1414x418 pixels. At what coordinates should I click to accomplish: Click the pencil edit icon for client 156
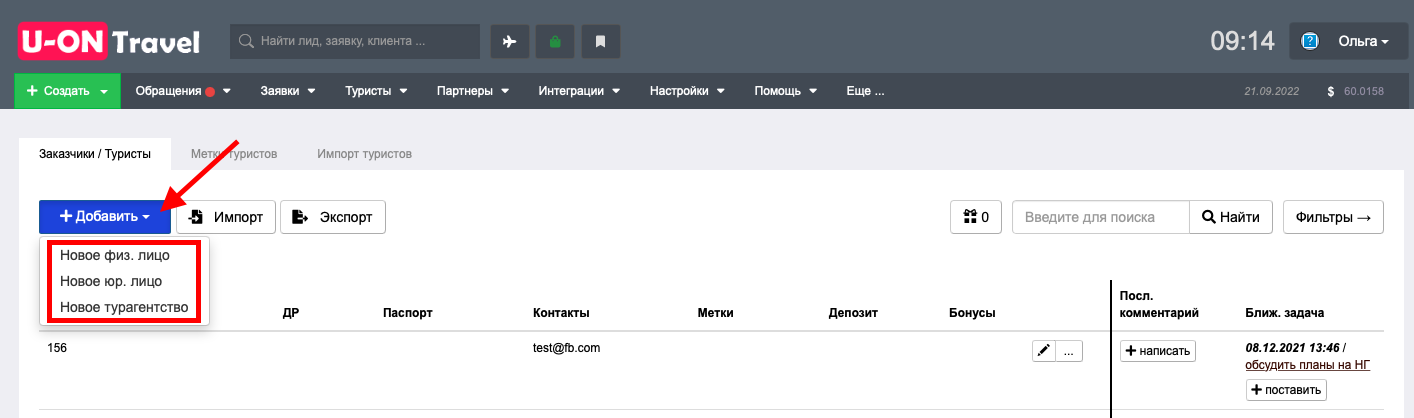1044,351
